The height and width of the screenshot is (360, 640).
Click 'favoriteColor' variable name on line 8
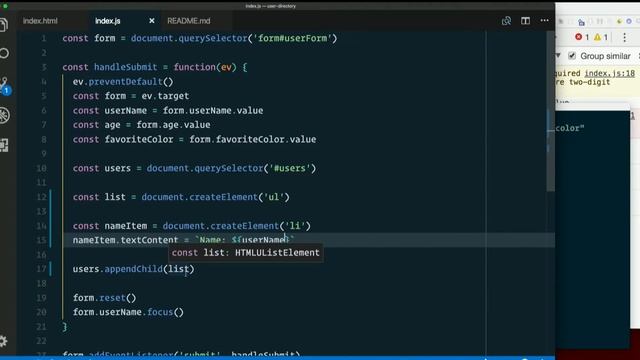point(139,140)
